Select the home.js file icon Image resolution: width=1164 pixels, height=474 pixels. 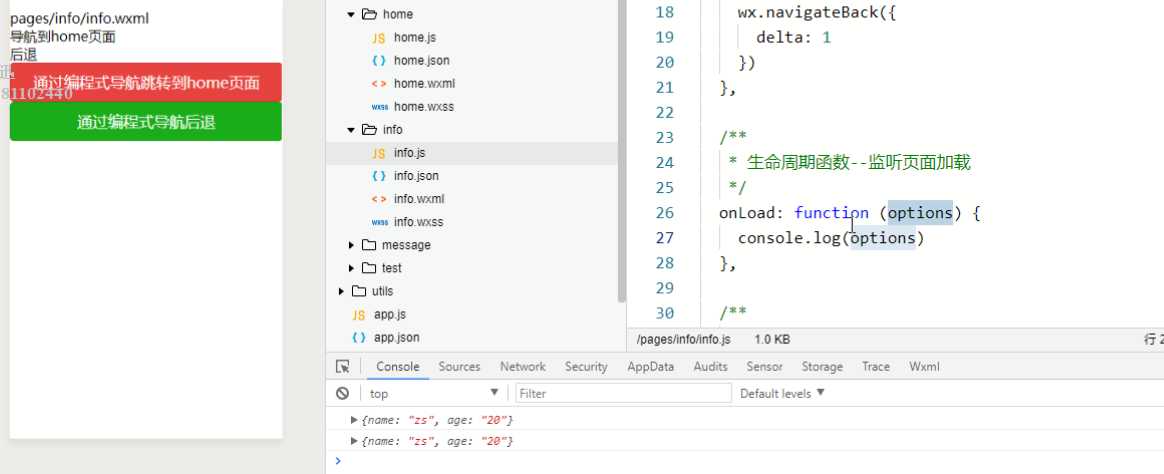click(379, 37)
